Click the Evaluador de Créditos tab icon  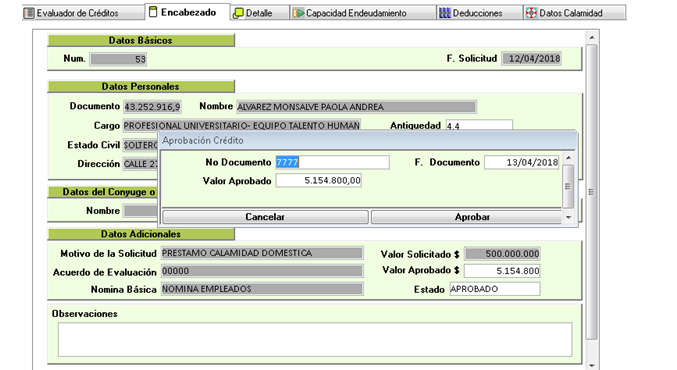coord(29,13)
